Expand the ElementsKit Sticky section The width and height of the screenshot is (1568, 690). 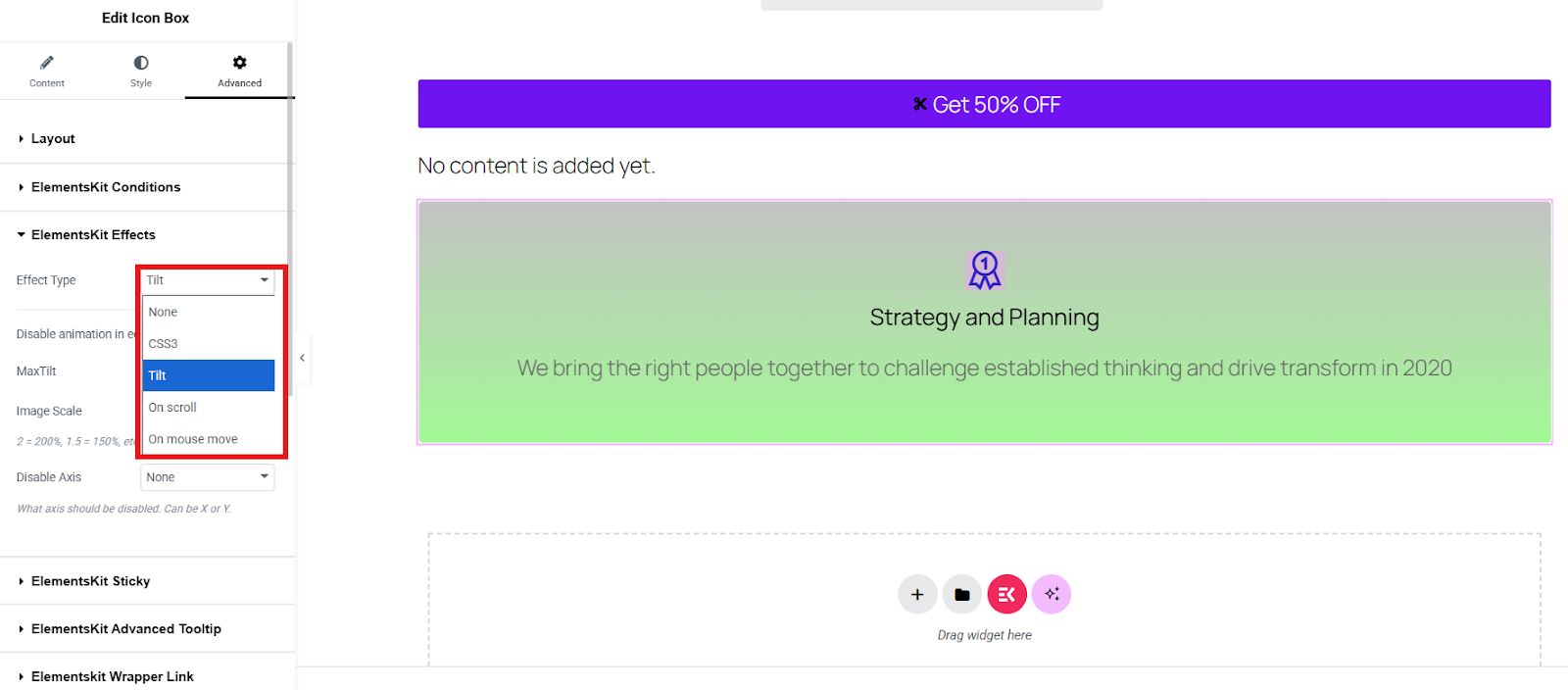[x=90, y=581]
